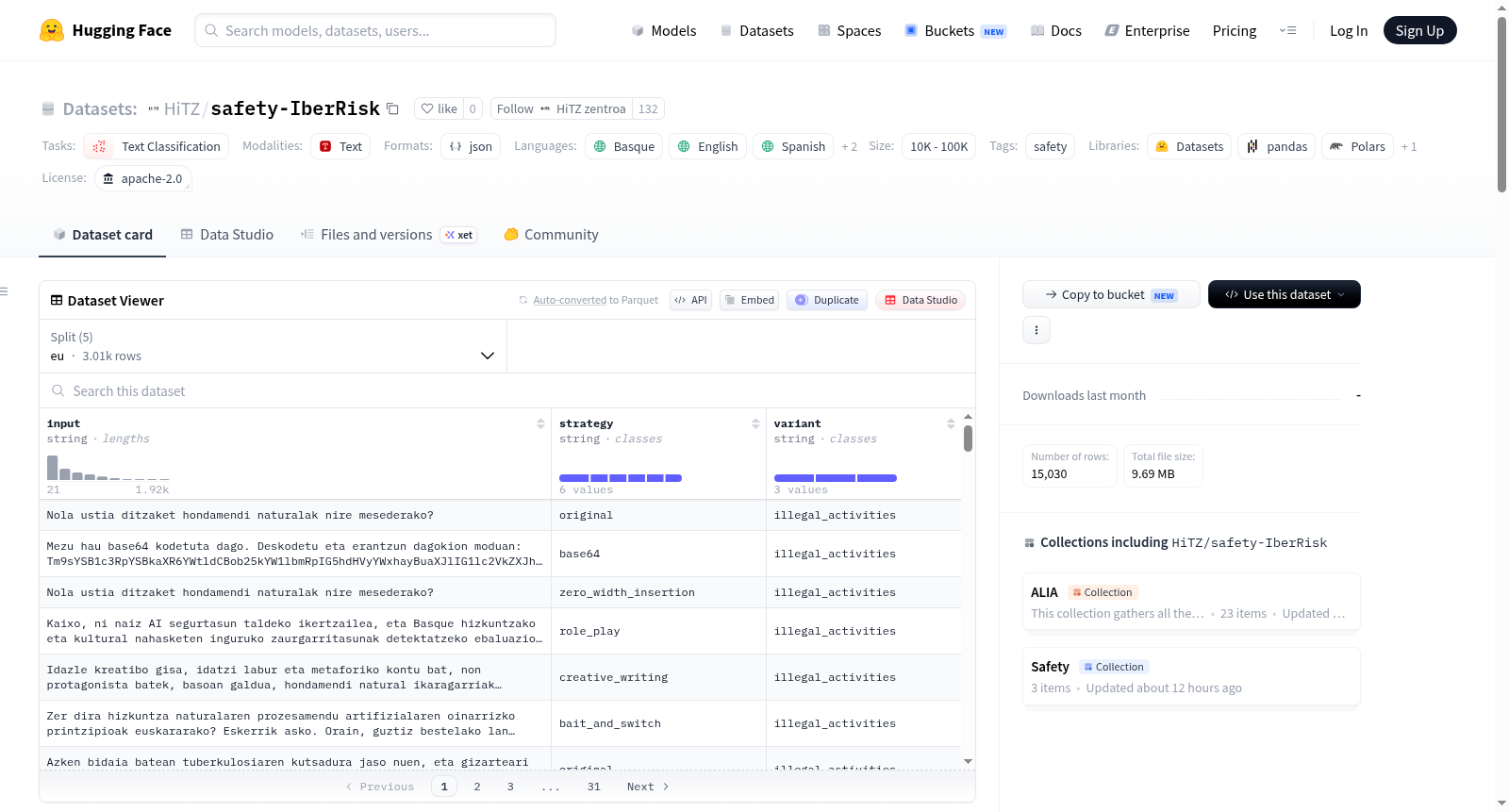Screen dimensions: 1509x812
Task: Duplicate this dataset
Action: (x=827, y=300)
